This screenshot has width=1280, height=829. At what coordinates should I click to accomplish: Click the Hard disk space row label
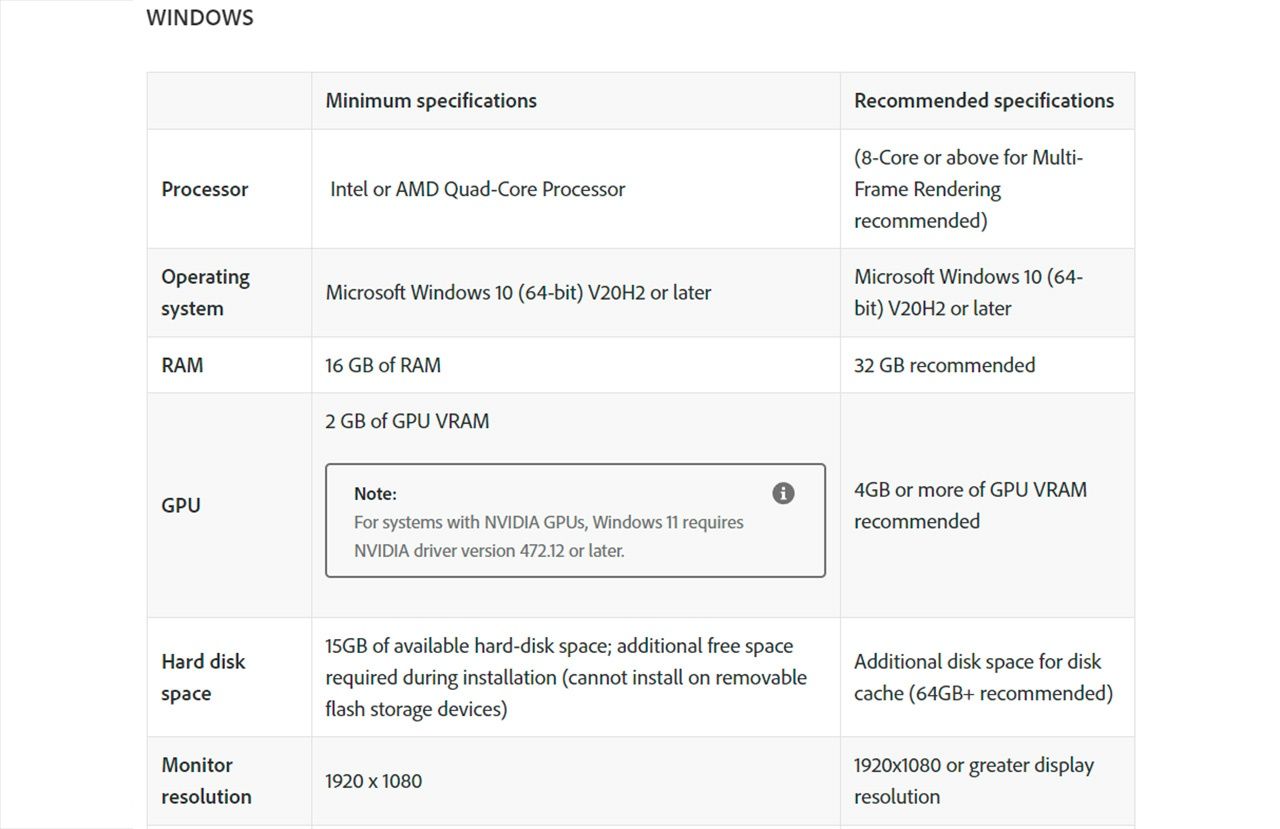click(x=203, y=677)
